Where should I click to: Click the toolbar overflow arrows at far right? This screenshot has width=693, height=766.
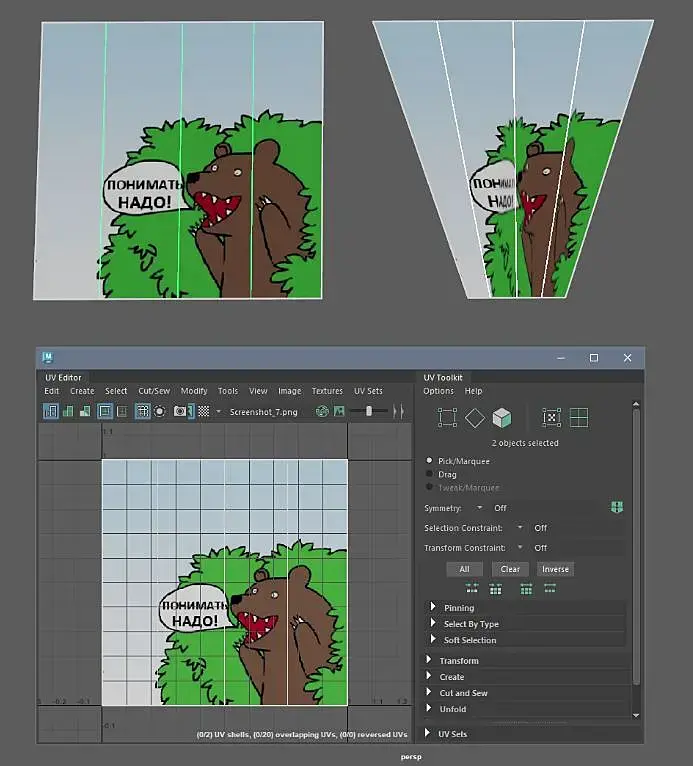(x=399, y=411)
